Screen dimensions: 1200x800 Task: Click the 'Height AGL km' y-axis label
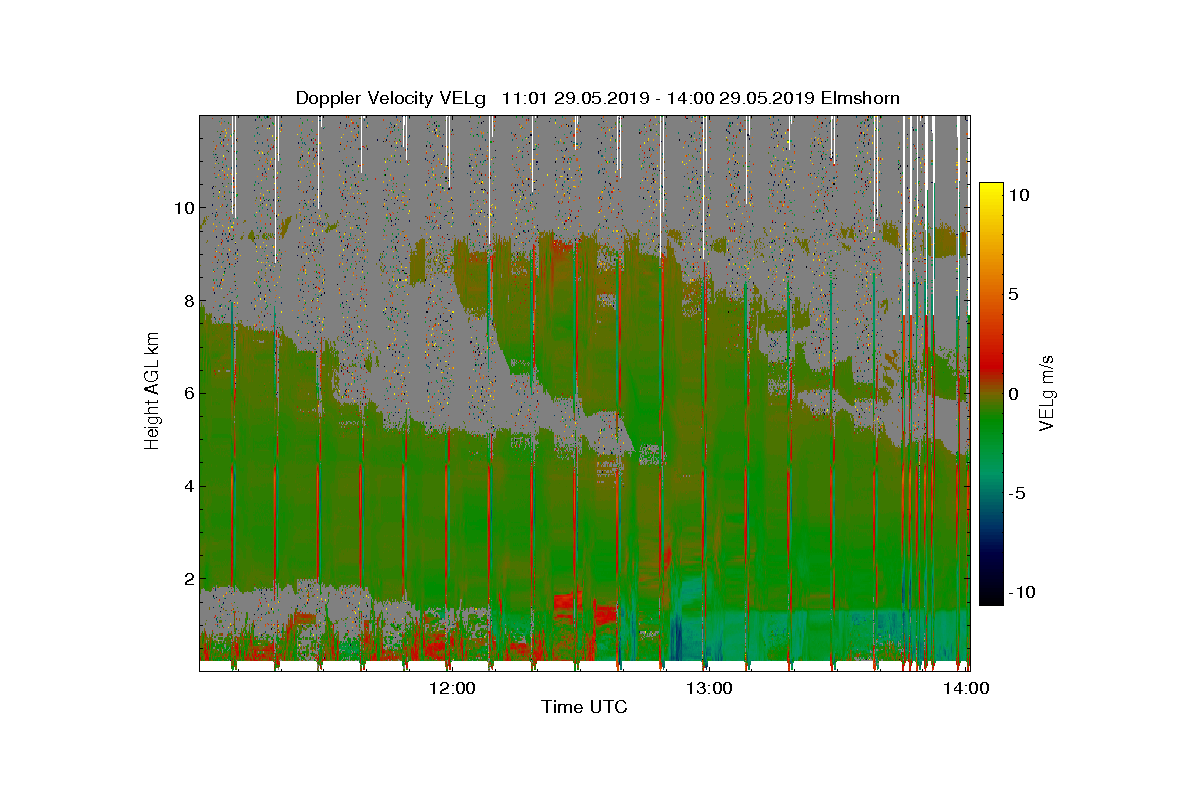pyautogui.click(x=152, y=390)
